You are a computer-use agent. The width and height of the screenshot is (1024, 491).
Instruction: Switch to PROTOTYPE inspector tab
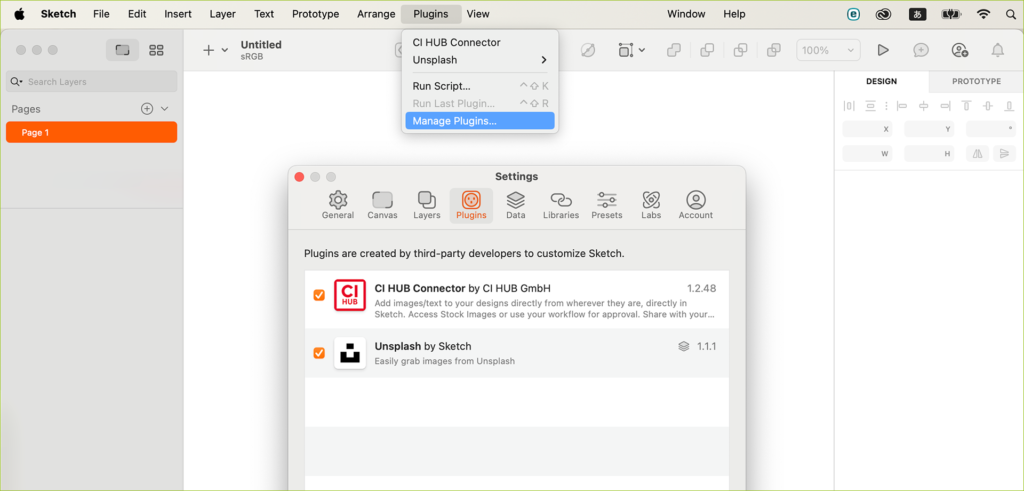[x=976, y=82]
